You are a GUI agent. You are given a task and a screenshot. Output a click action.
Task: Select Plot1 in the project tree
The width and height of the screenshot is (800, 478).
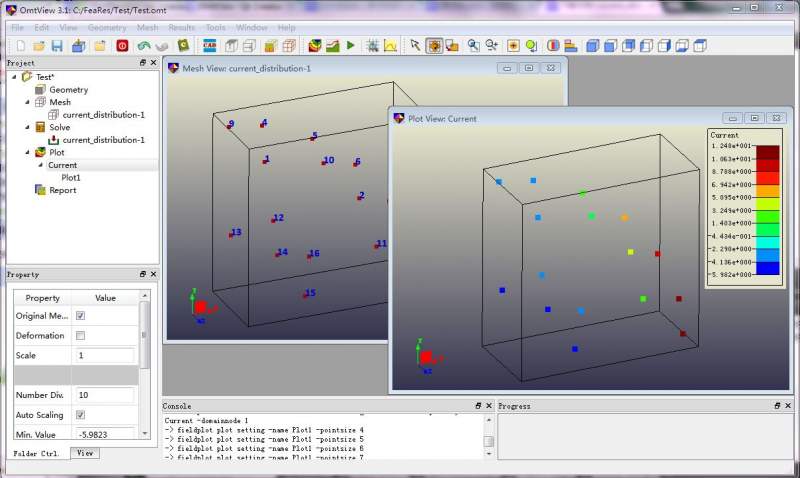(x=71, y=178)
